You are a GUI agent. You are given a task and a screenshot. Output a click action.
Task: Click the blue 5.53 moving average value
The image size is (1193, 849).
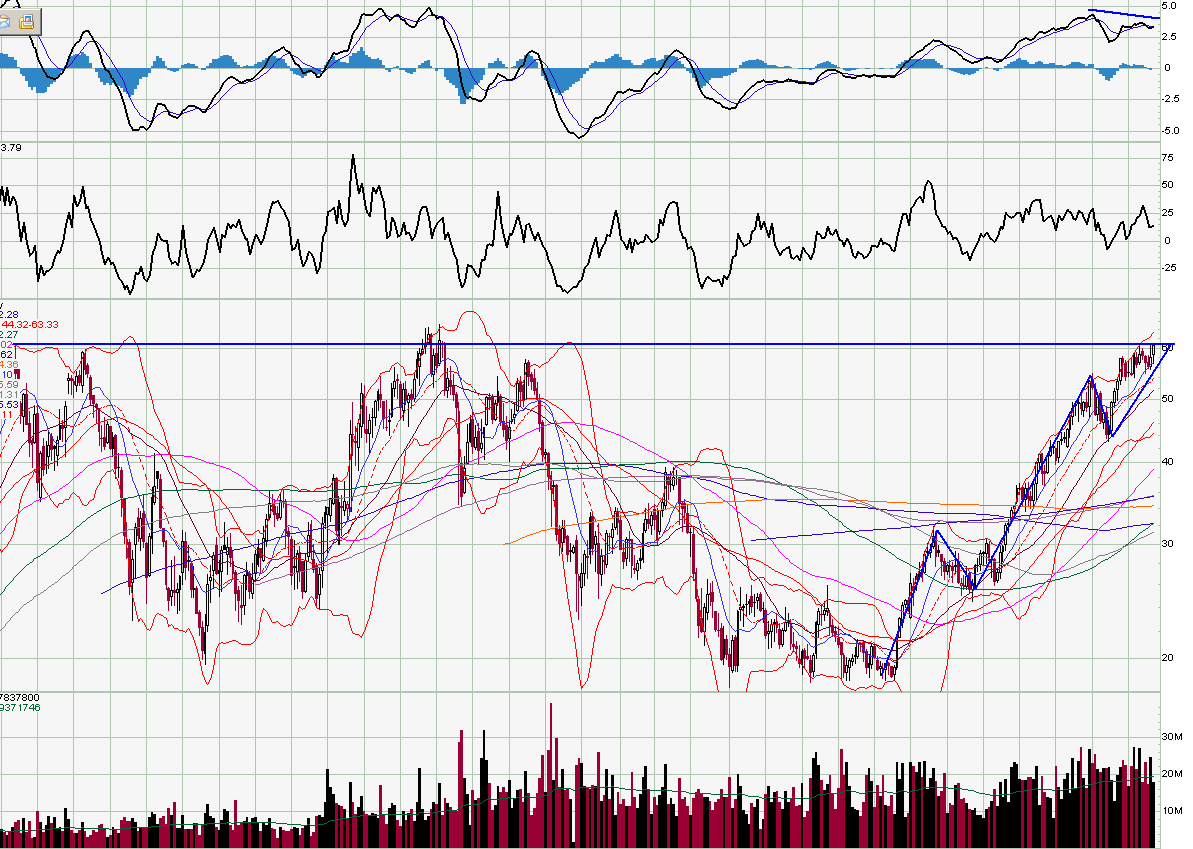tap(9, 404)
